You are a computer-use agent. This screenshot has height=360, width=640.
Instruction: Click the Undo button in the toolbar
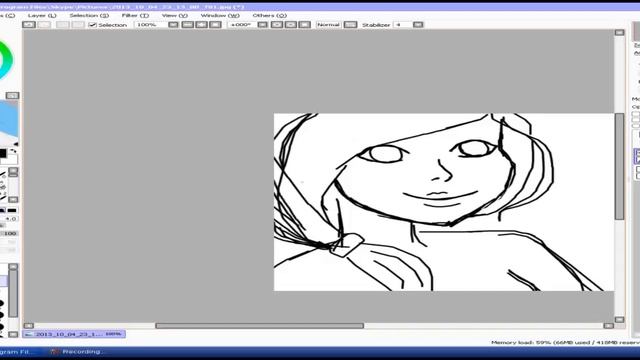[29, 25]
